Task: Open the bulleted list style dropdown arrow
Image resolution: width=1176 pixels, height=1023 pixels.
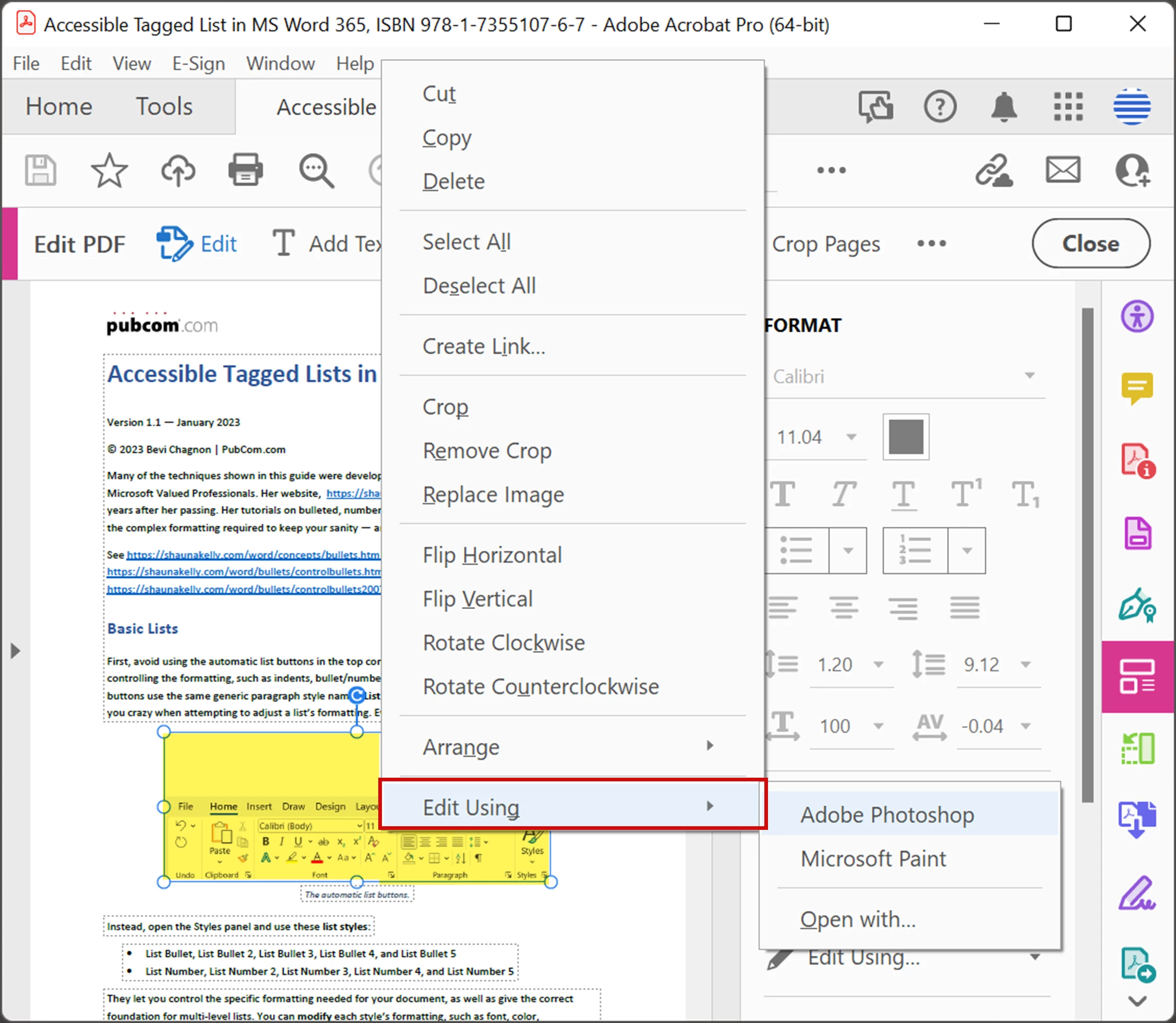Action: tap(848, 551)
